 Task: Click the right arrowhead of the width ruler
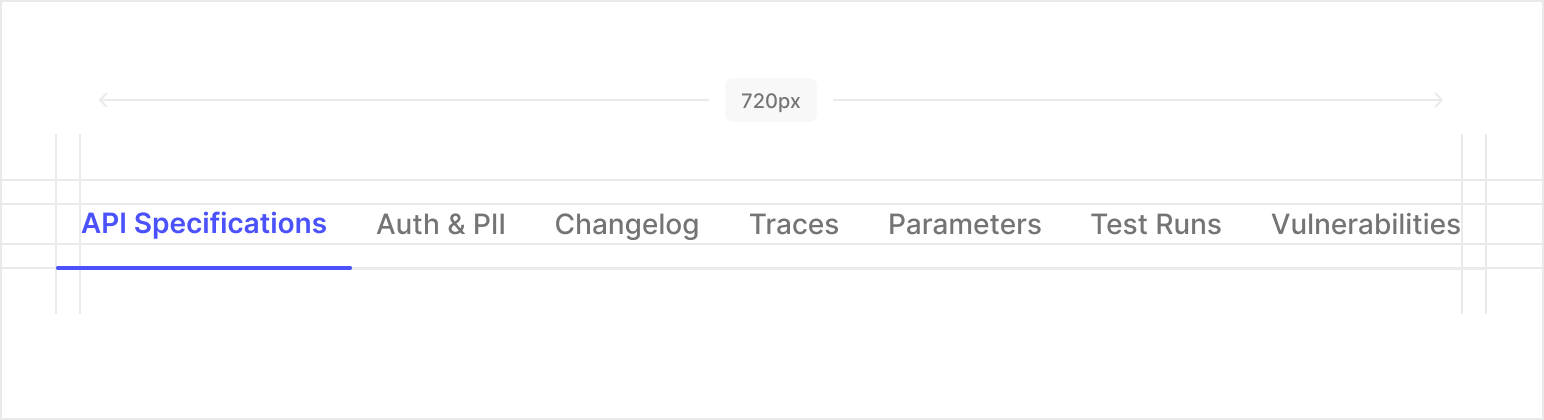click(x=1439, y=100)
